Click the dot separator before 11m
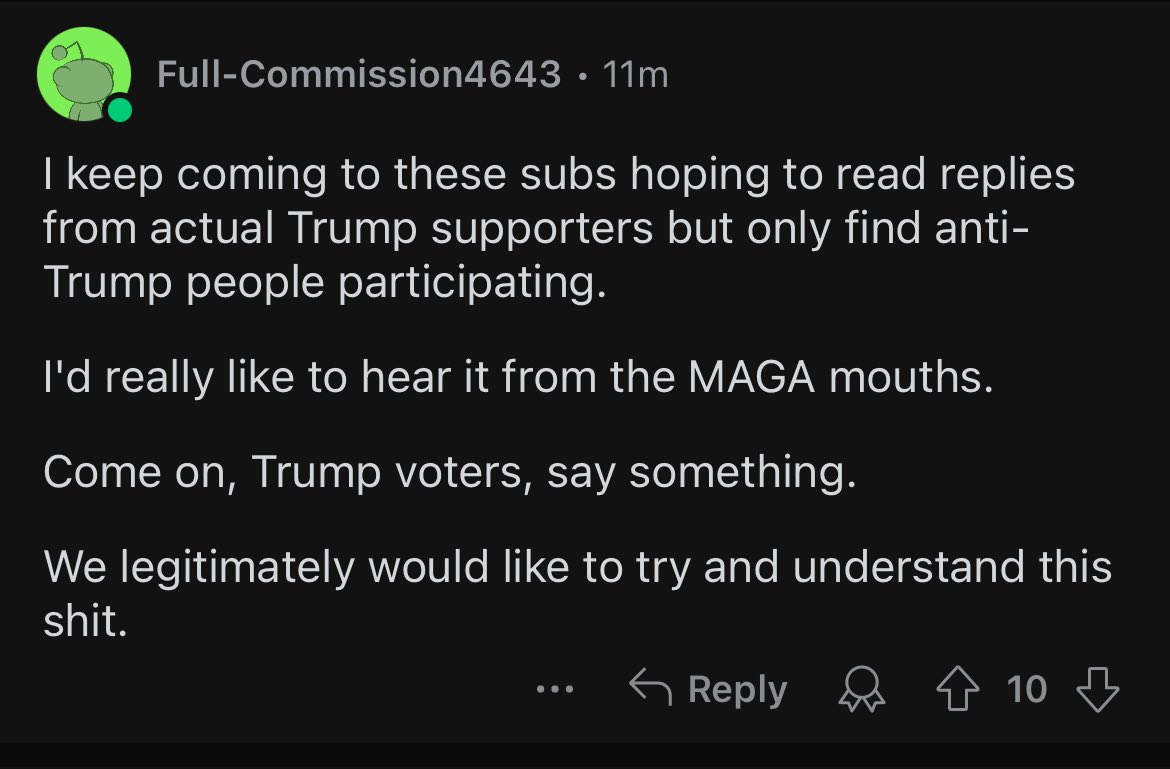 (x=582, y=76)
